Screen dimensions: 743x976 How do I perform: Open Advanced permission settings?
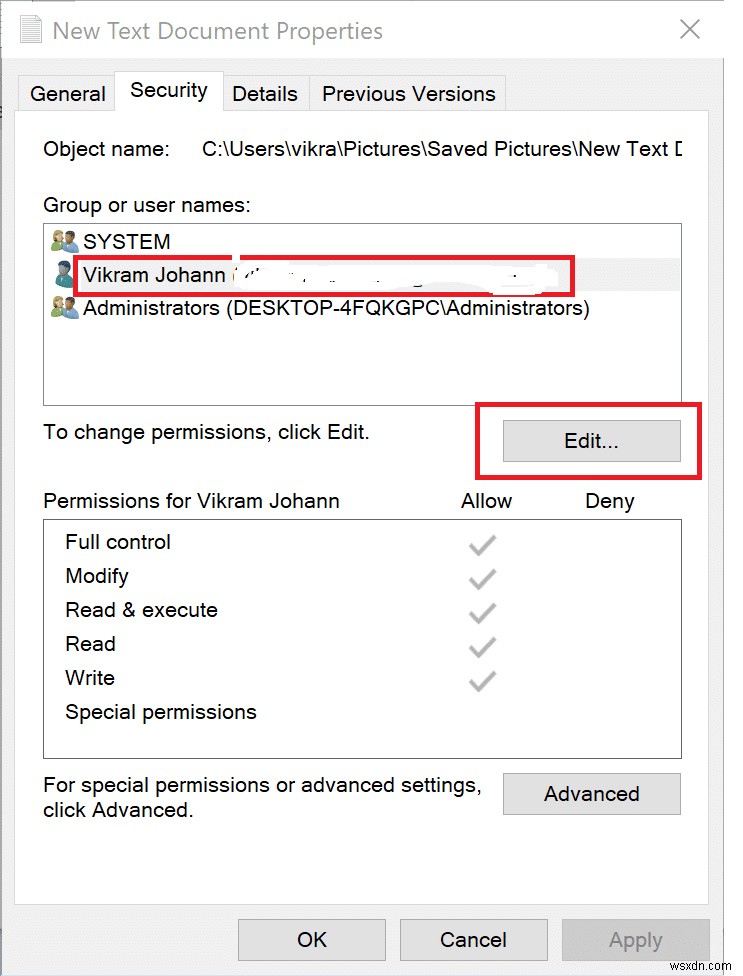coord(591,794)
